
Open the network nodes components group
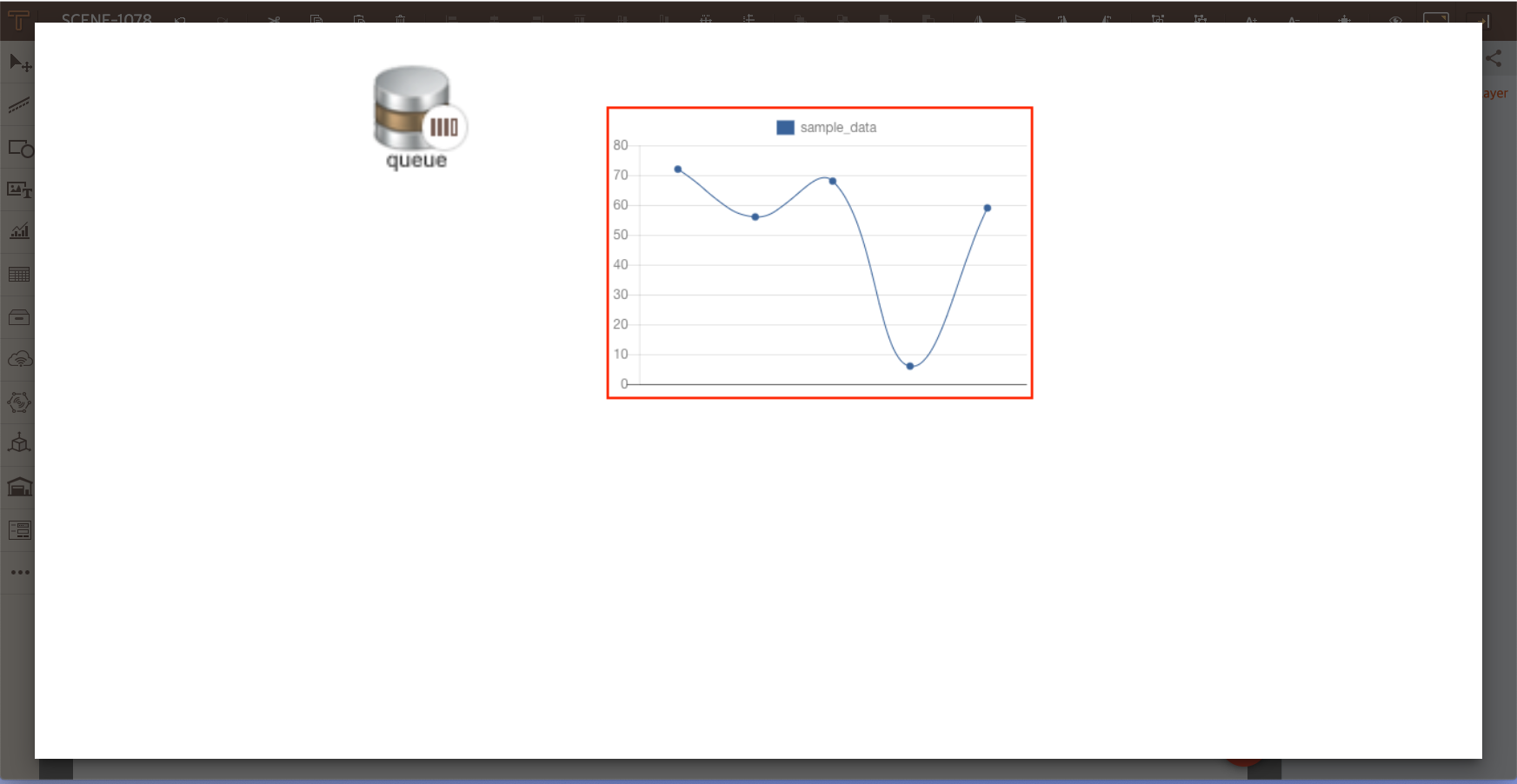19,402
